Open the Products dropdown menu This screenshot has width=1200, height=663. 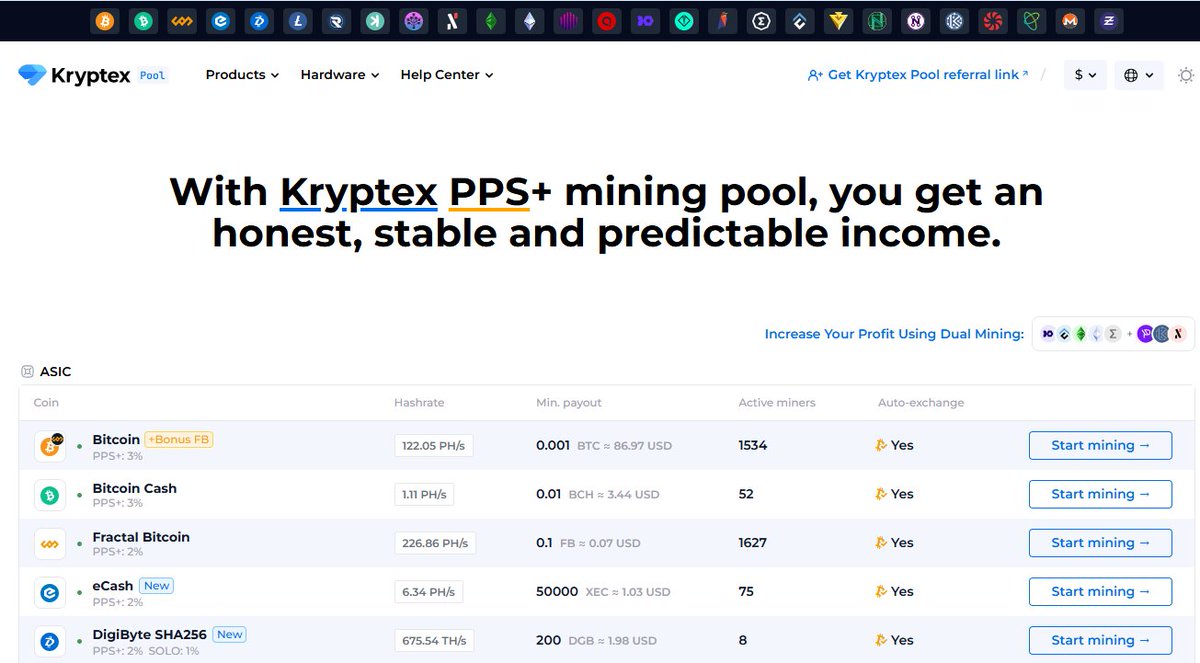(241, 74)
